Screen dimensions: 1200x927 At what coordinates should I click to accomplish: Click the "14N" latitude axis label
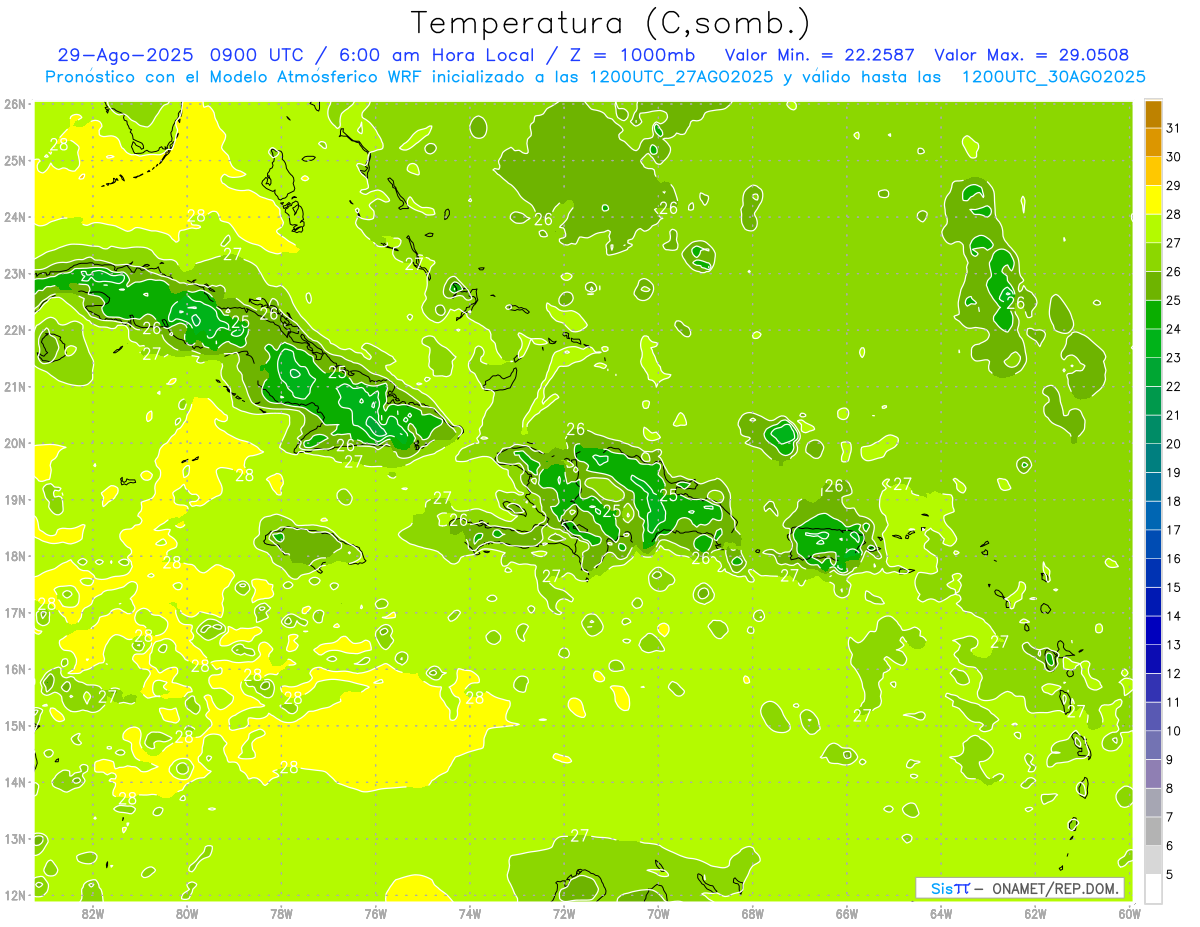[14, 782]
